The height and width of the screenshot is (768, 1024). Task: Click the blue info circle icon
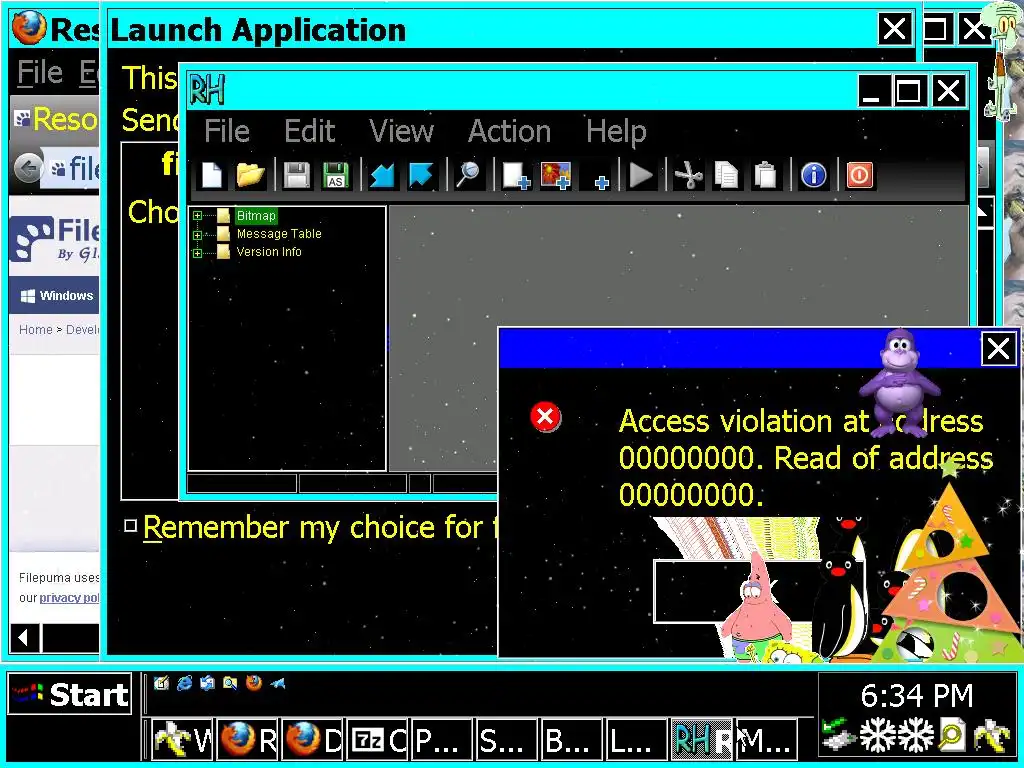[x=813, y=175]
